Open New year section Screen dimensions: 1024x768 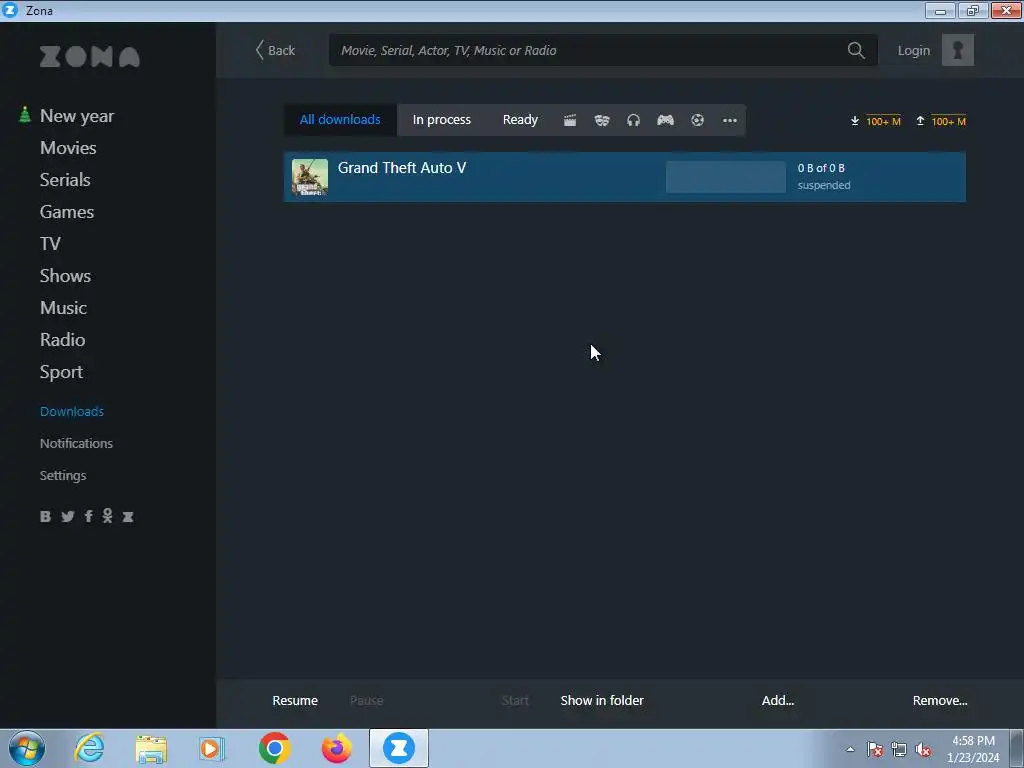click(x=77, y=116)
